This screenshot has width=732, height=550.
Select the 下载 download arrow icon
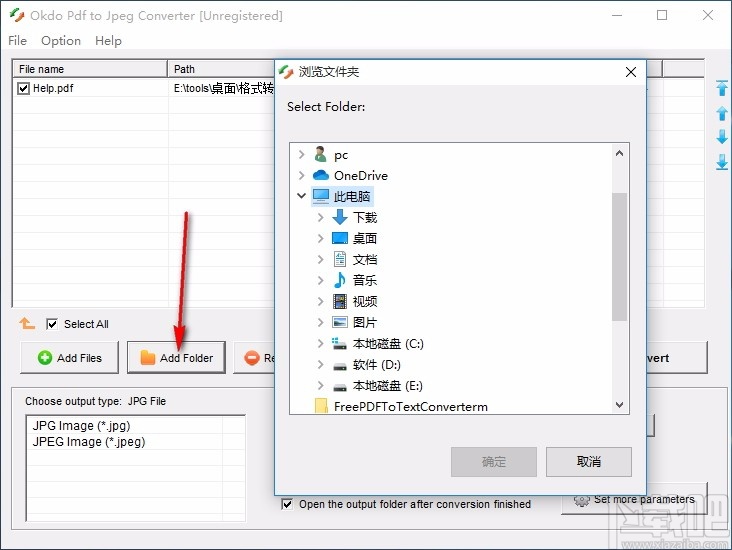click(x=340, y=217)
